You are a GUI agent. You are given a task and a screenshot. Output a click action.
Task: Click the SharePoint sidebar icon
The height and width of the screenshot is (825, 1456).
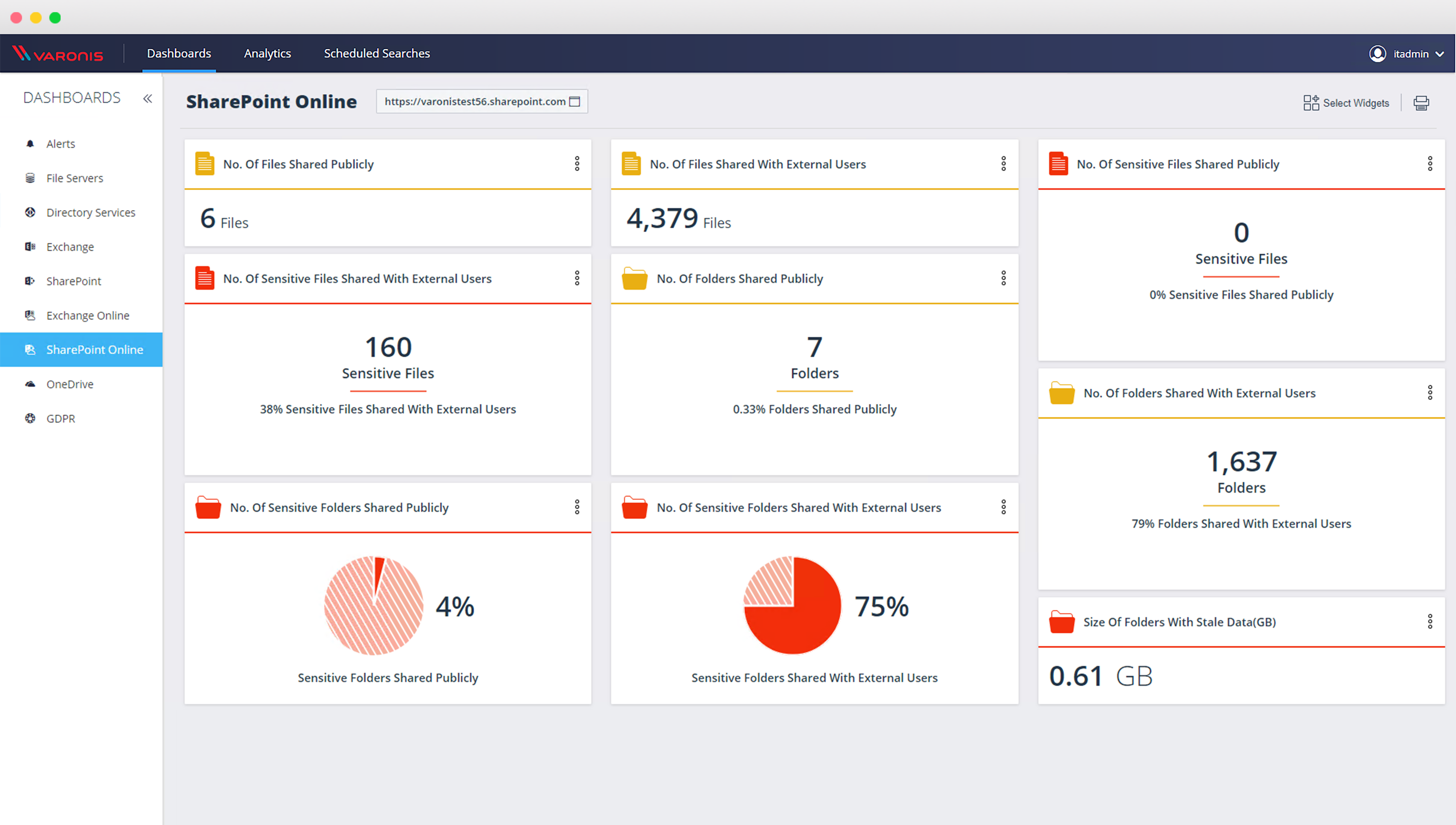click(31, 281)
